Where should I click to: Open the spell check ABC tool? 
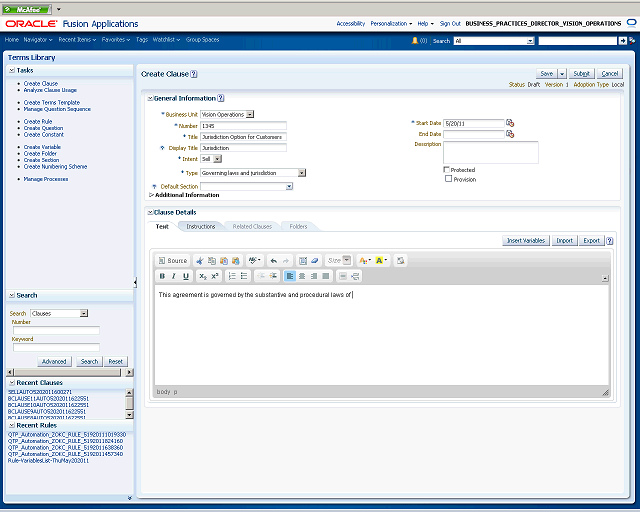click(254, 260)
